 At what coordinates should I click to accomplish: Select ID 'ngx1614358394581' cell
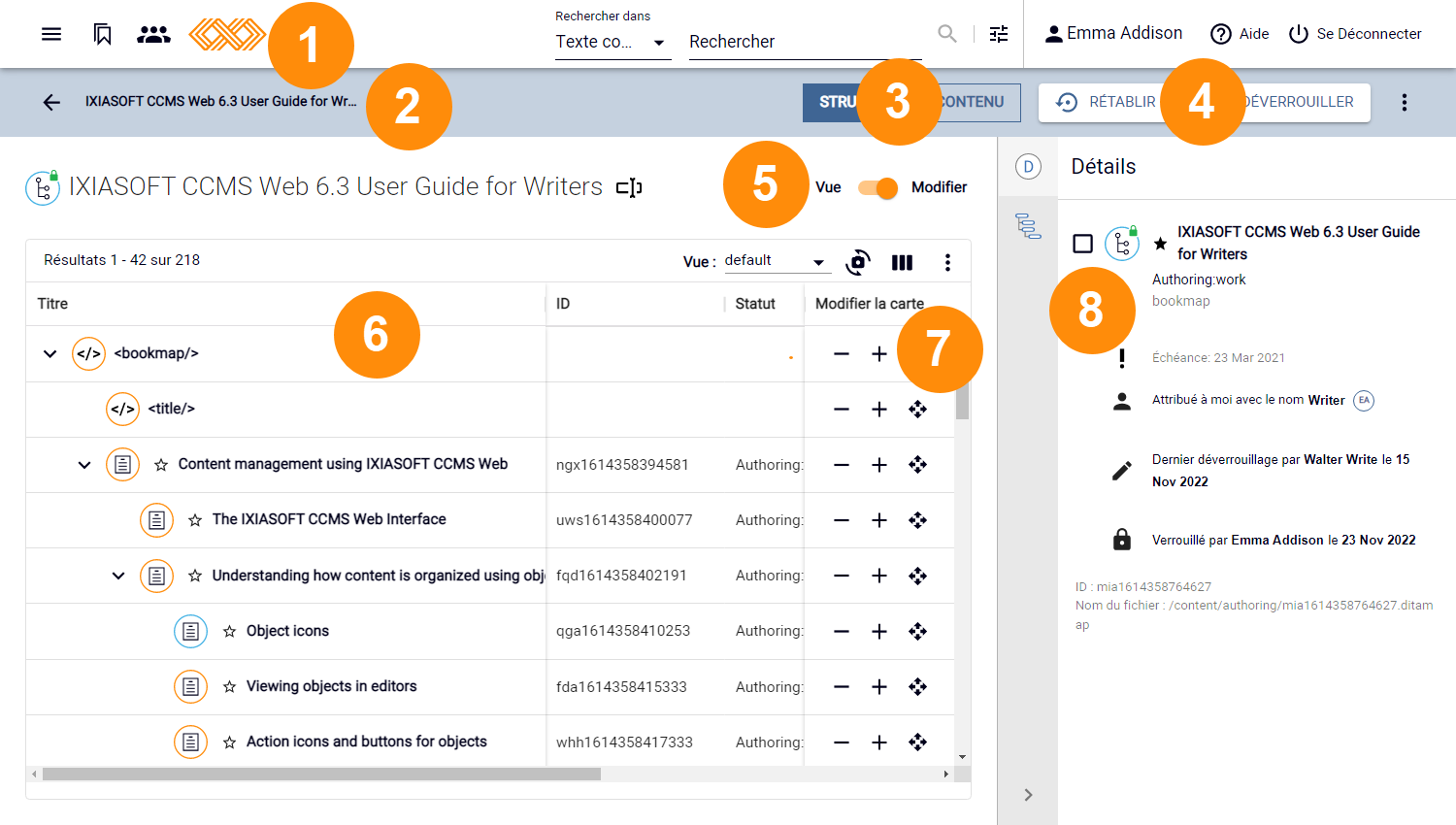click(622, 465)
